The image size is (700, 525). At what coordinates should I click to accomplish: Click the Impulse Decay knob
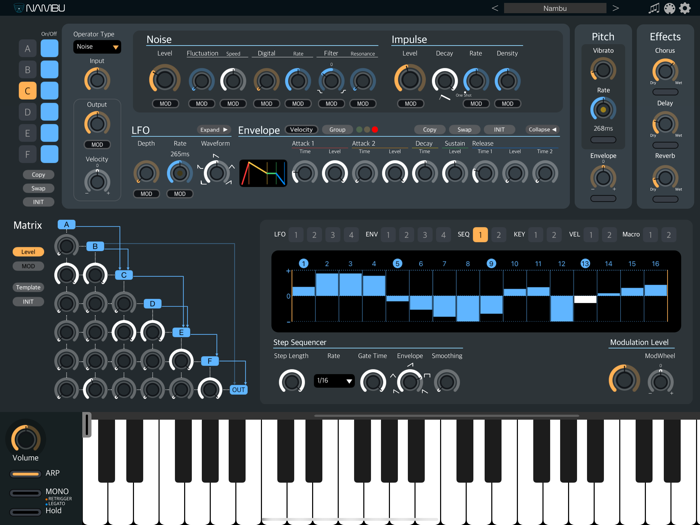445,81
